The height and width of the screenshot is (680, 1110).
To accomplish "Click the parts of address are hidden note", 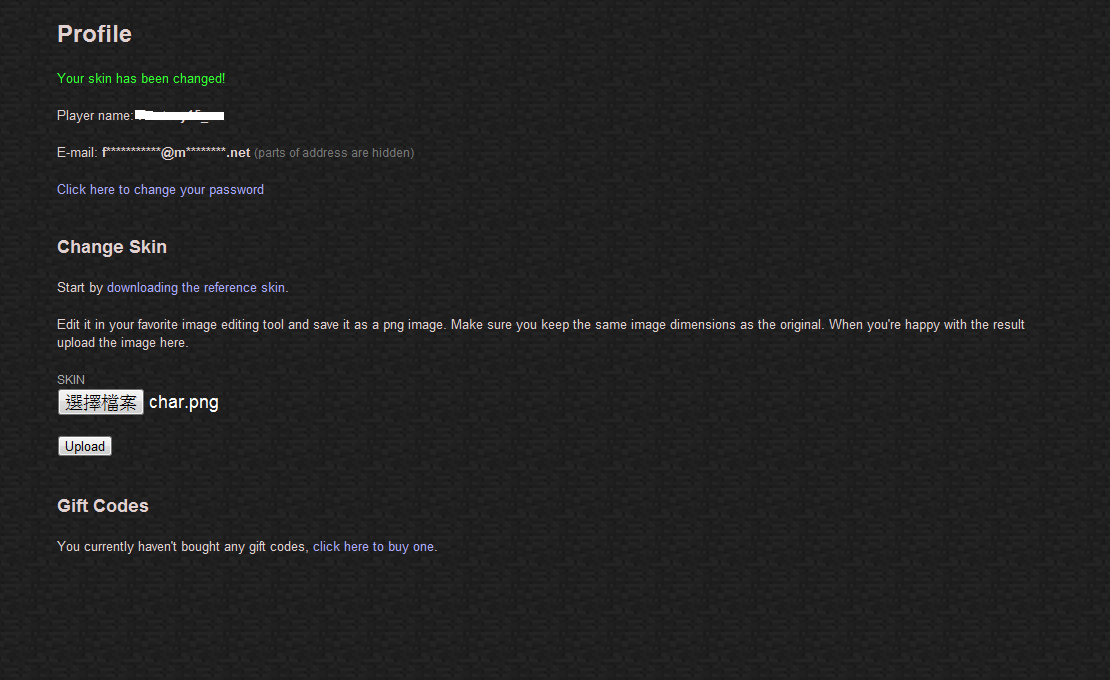I will click(x=334, y=153).
